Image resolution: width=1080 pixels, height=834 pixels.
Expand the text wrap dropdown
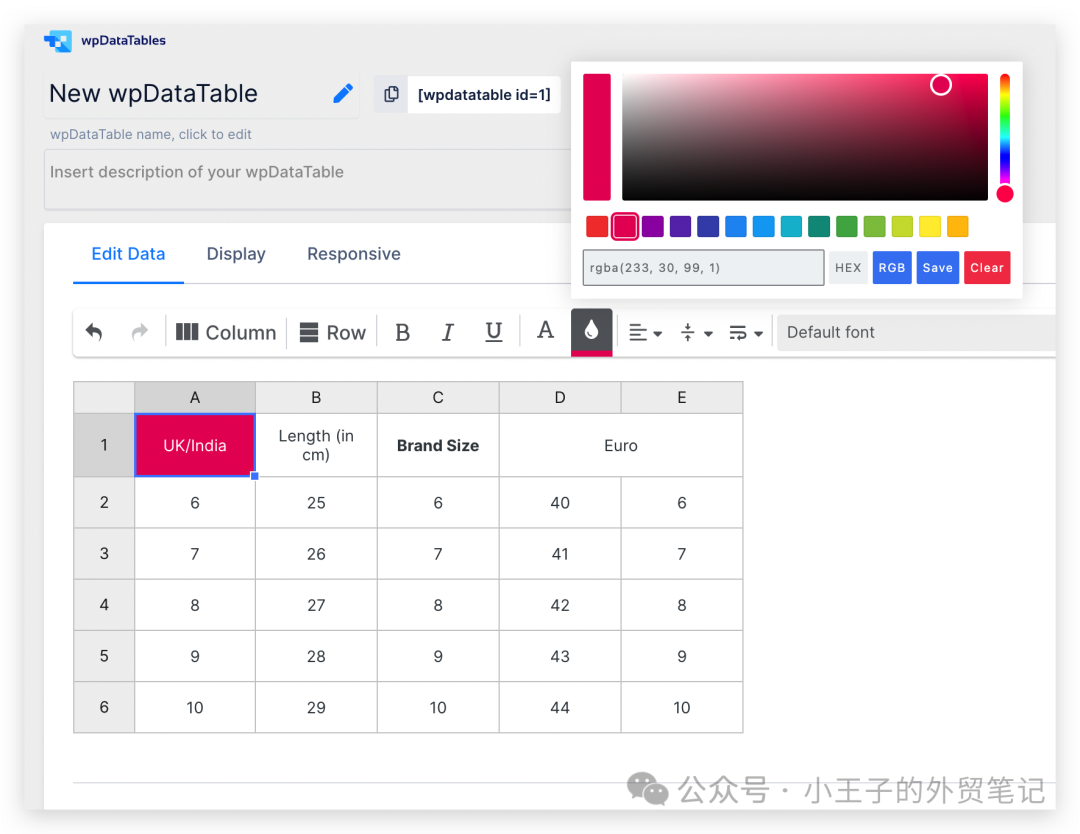click(x=747, y=333)
